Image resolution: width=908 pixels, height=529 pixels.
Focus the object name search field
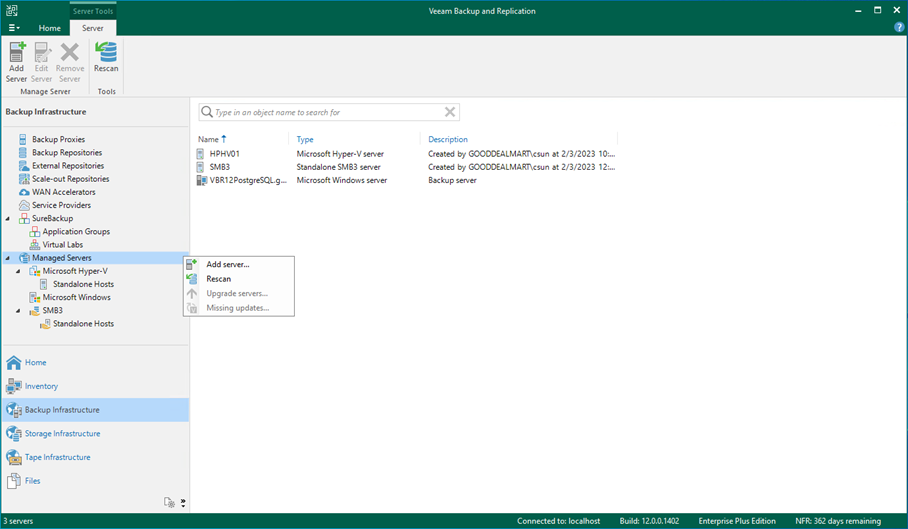[x=329, y=112]
